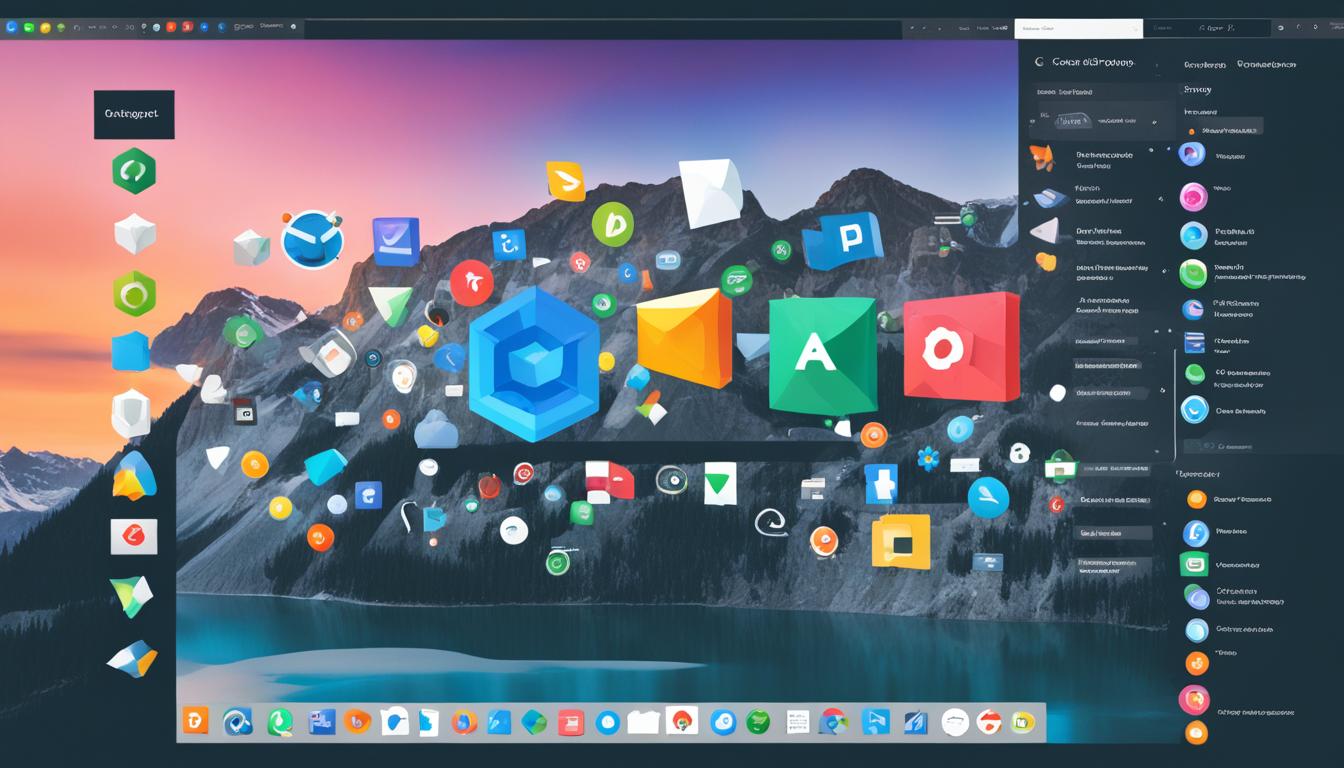Open the white text document in the dock

797,722
